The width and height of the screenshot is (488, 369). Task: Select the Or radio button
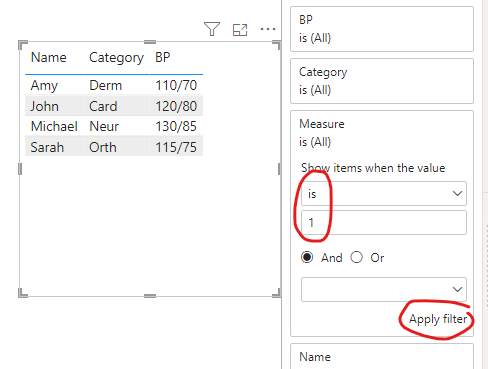357,257
